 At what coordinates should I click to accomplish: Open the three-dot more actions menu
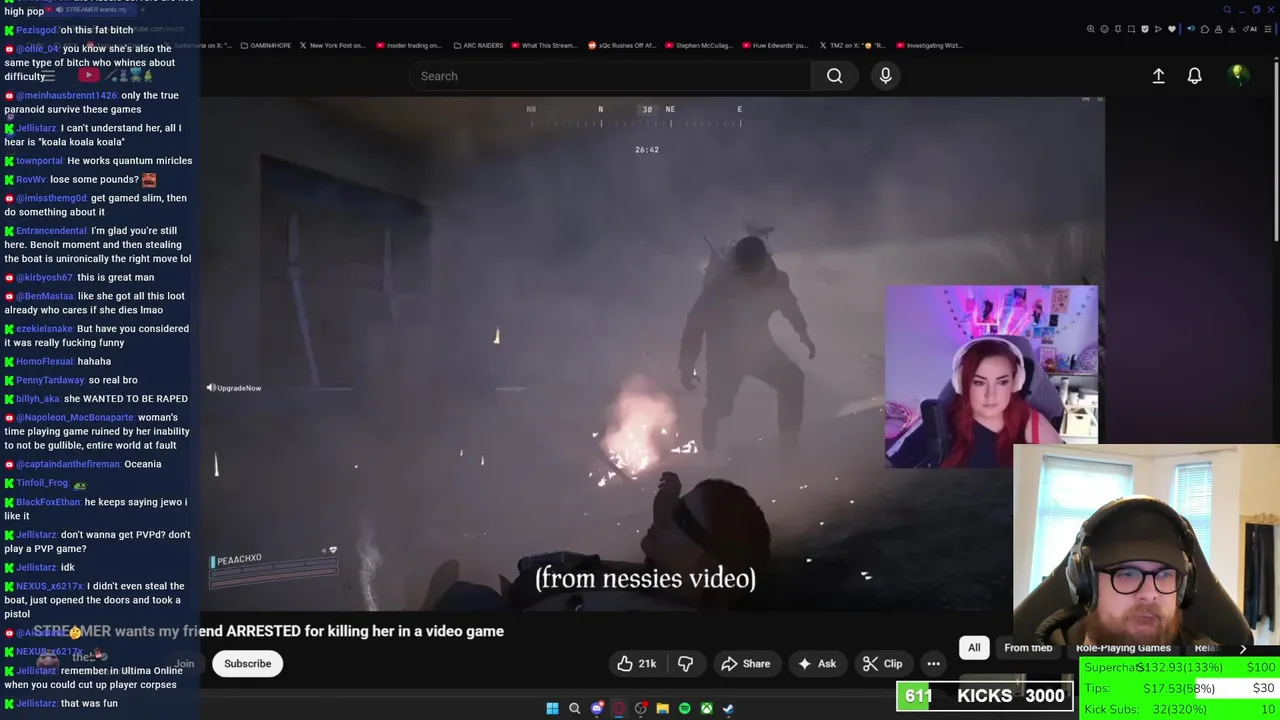coord(933,664)
